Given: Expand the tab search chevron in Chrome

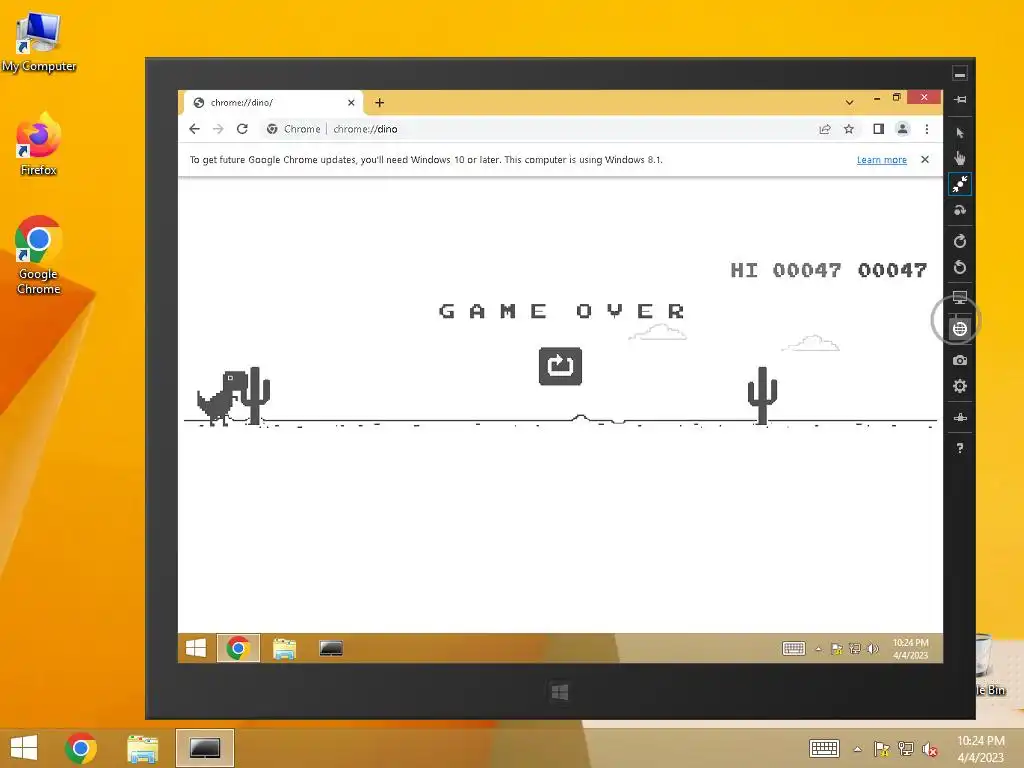Looking at the screenshot, I should [849, 103].
